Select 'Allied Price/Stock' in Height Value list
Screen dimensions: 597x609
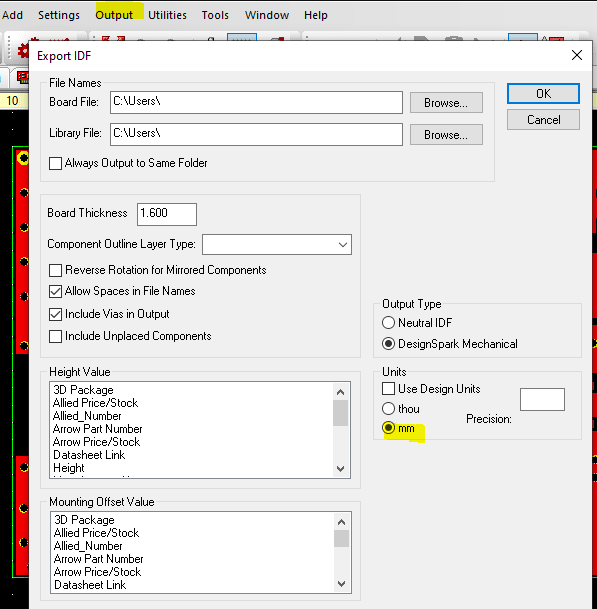(x=95, y=403)
